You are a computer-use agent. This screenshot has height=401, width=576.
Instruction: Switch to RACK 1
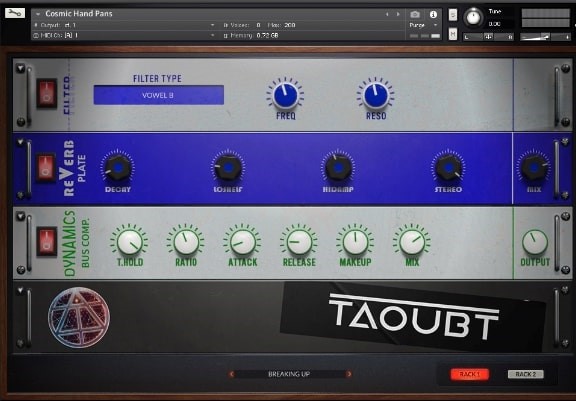coord(469,374)
